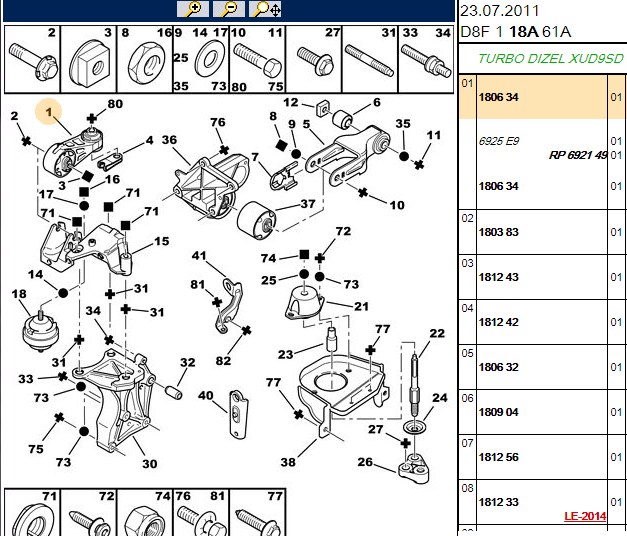Click part label 7 clip
Image resolution: width=627 pixels, height=536 pixels.
click(x=255, y=157)
